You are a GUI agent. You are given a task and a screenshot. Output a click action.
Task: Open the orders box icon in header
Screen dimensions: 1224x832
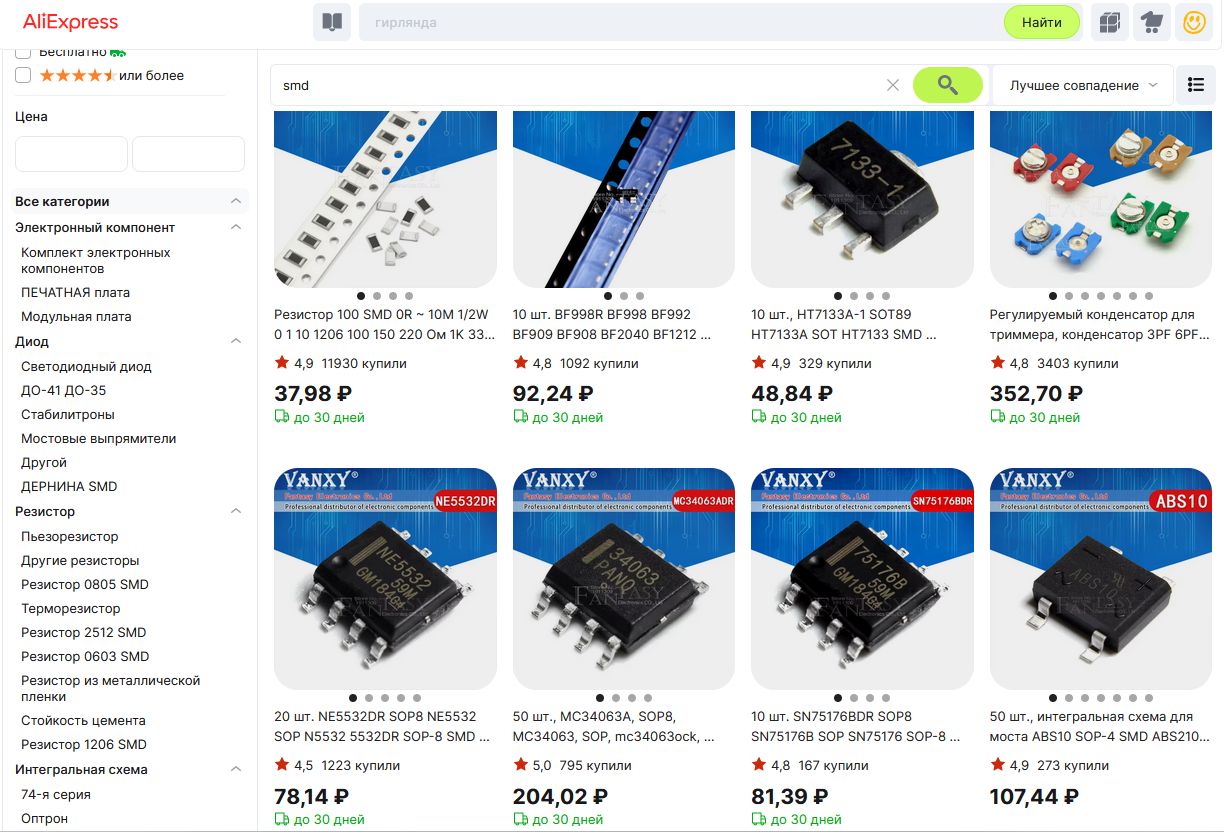(x=1109, y=22)
